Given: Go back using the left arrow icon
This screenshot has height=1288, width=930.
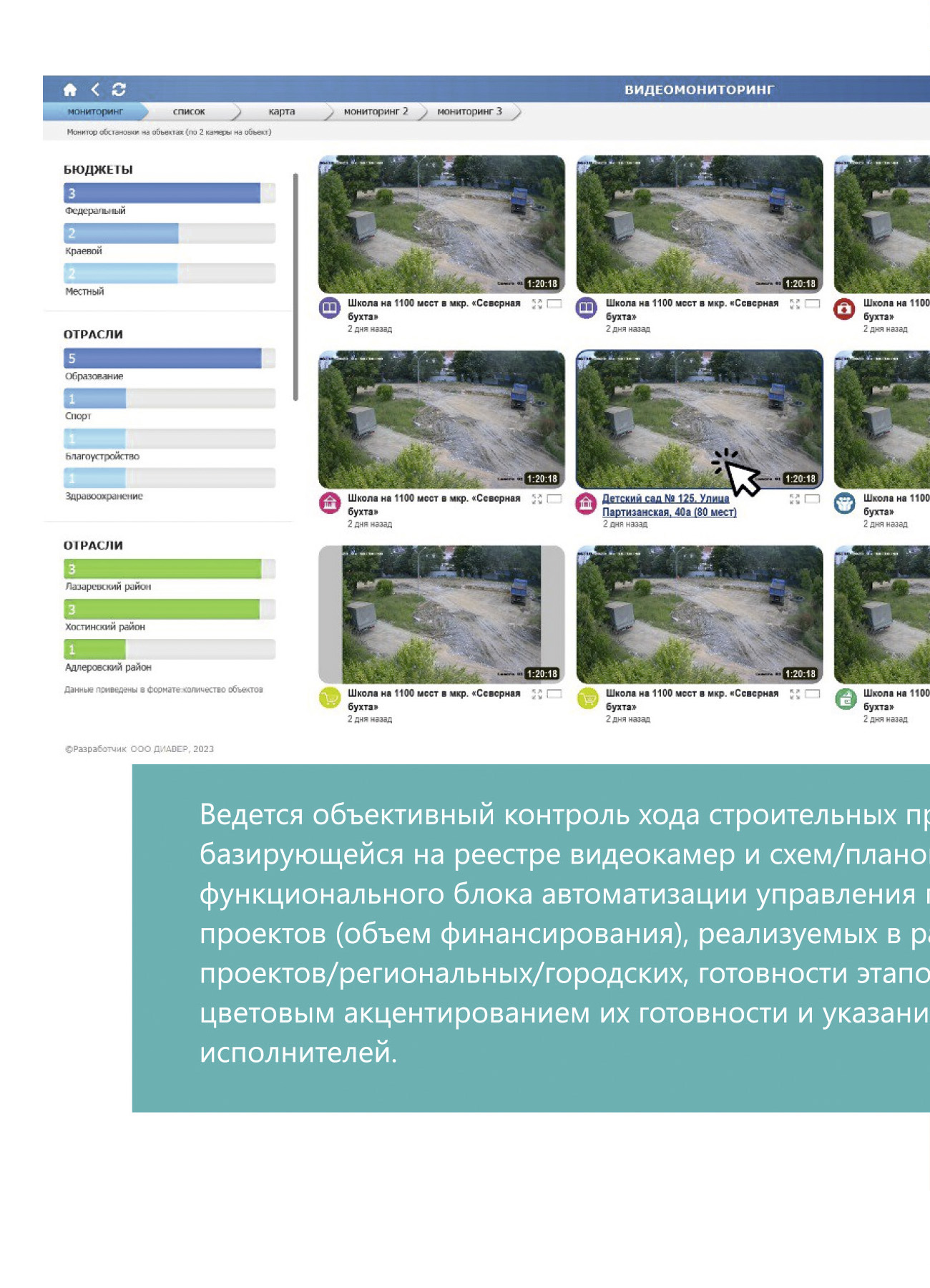Looking at the screenshot, I should (95, 89).
